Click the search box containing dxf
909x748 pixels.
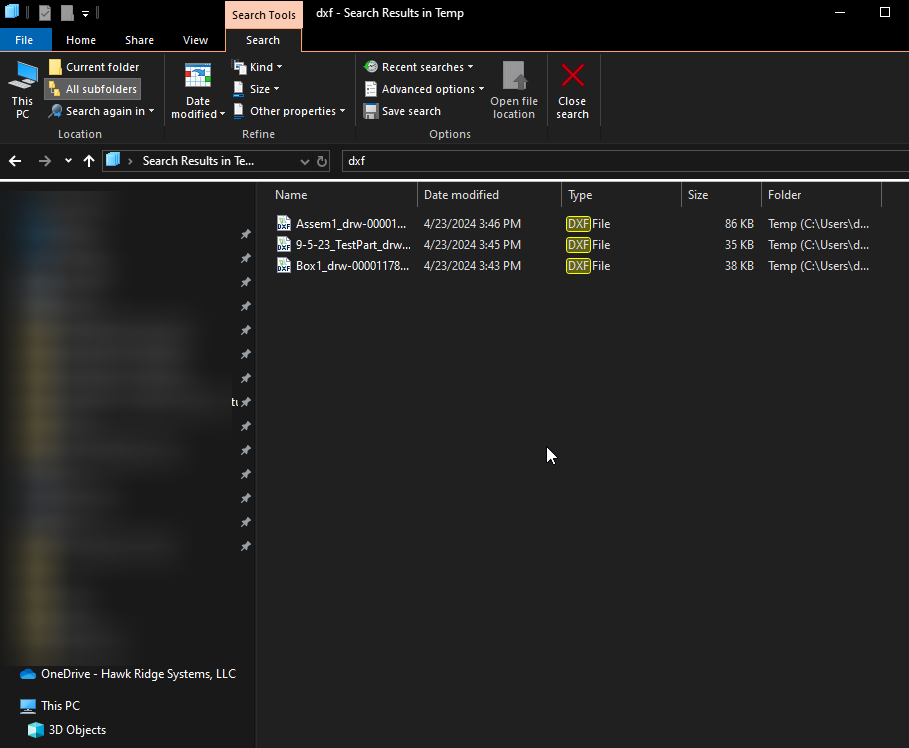click(x=620, y=161)
